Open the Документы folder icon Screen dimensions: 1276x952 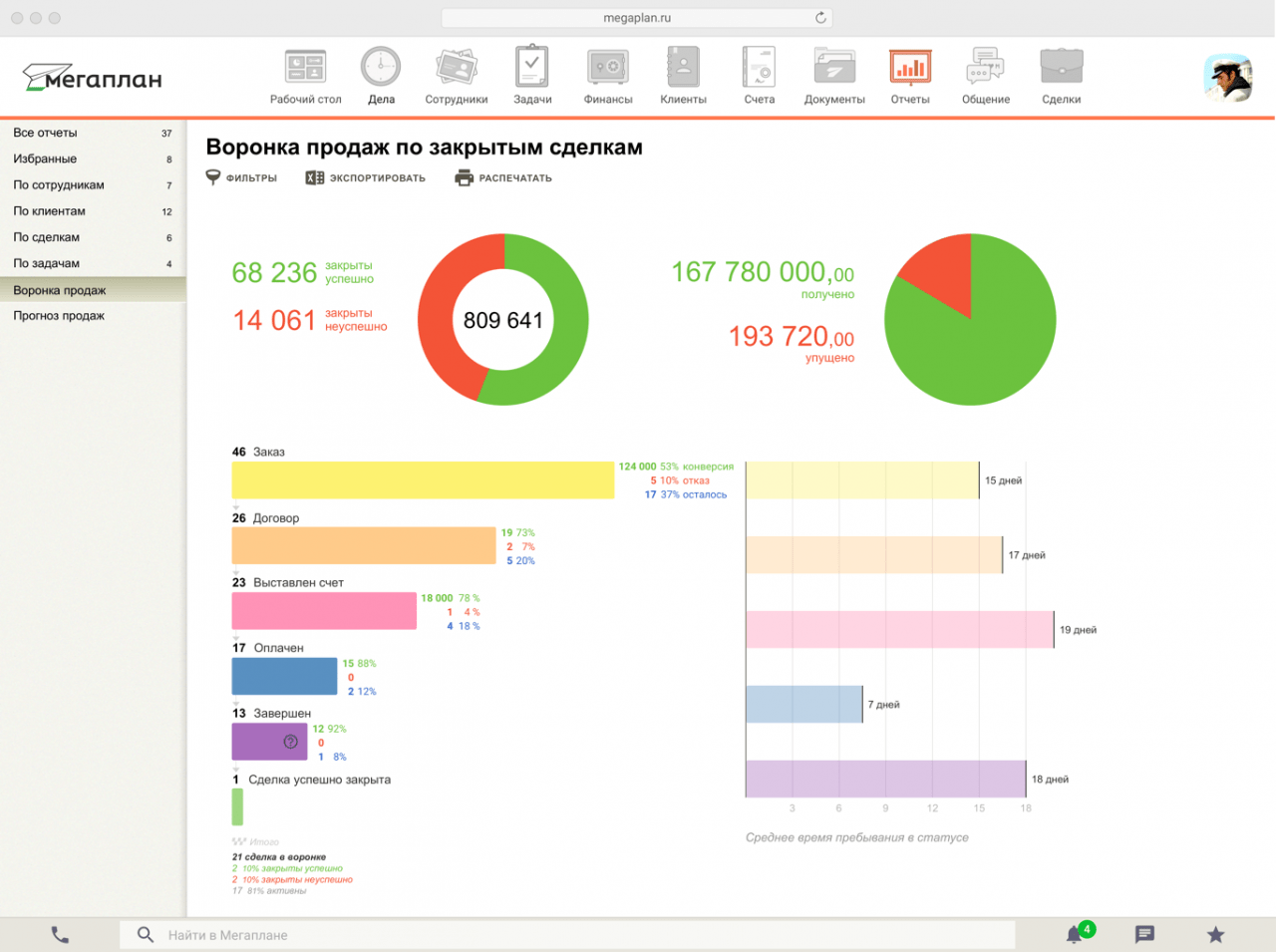[x=834, y=68]
